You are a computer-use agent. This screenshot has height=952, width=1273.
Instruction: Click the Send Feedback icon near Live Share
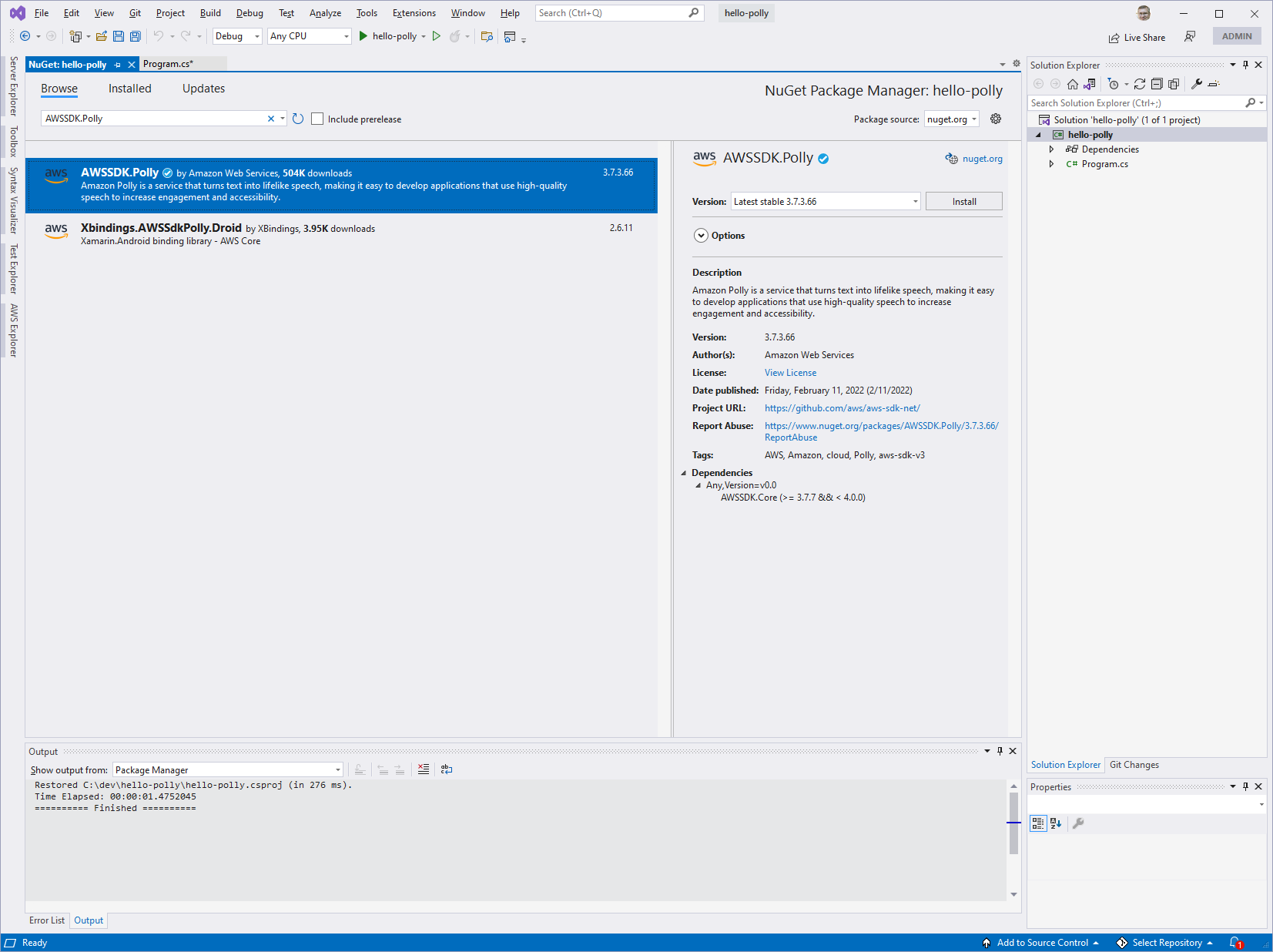pos(1190,36)
